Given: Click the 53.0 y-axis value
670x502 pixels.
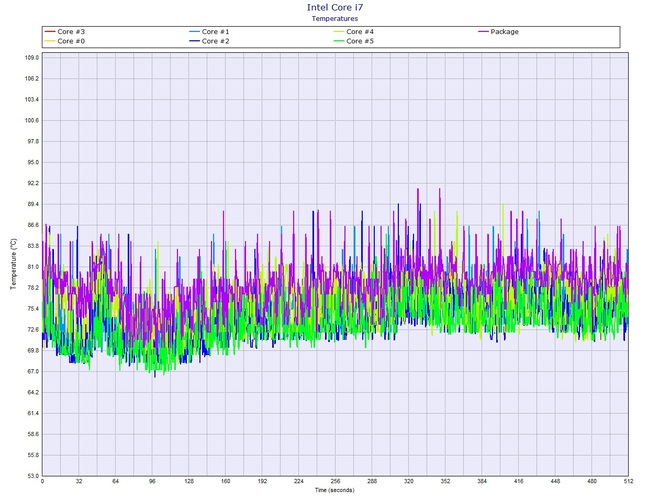Looking at the screenshot, I should (33, 476).
